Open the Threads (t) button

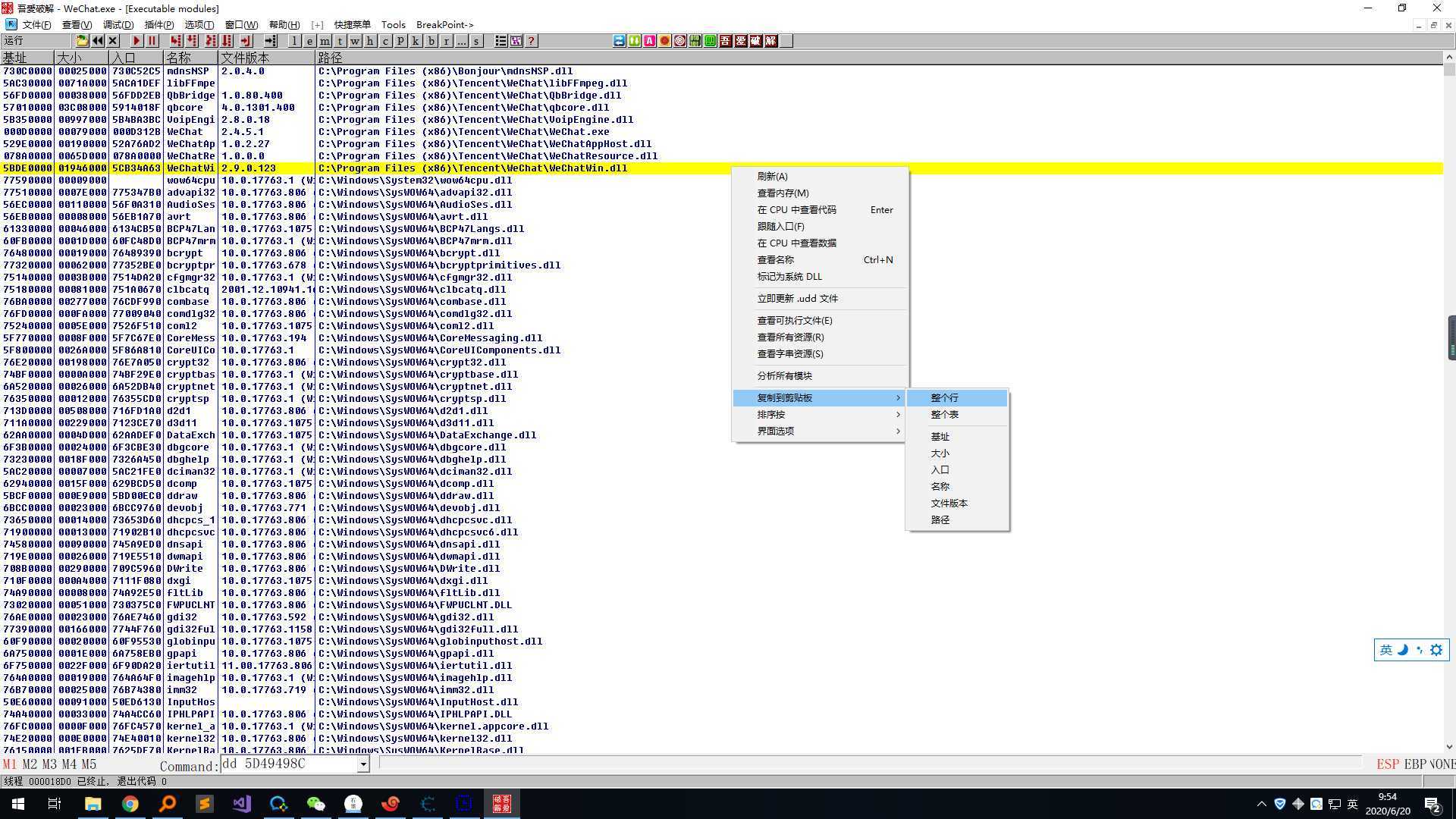click(340, 41)
